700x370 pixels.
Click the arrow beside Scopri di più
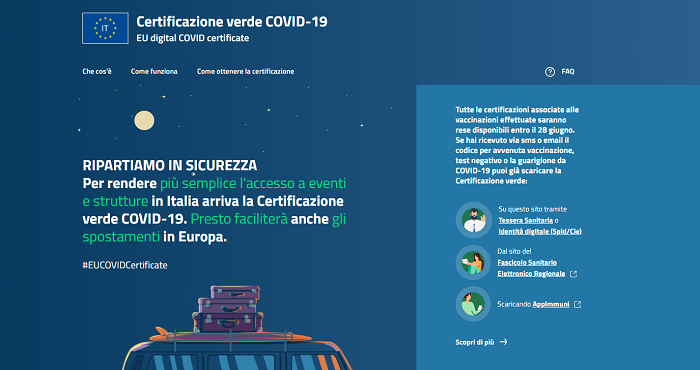(504, 342)
